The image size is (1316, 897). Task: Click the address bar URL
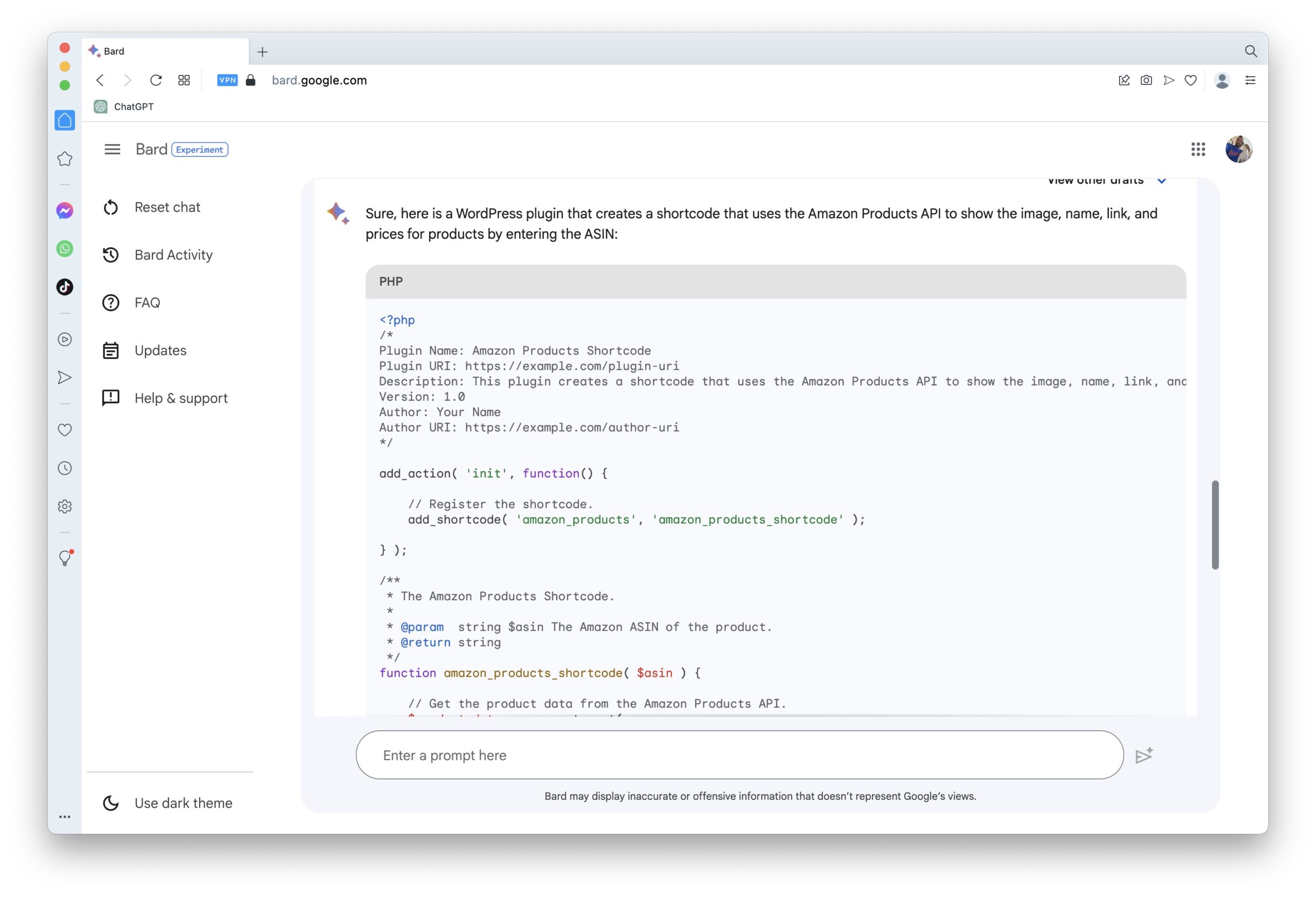[319, 80]
